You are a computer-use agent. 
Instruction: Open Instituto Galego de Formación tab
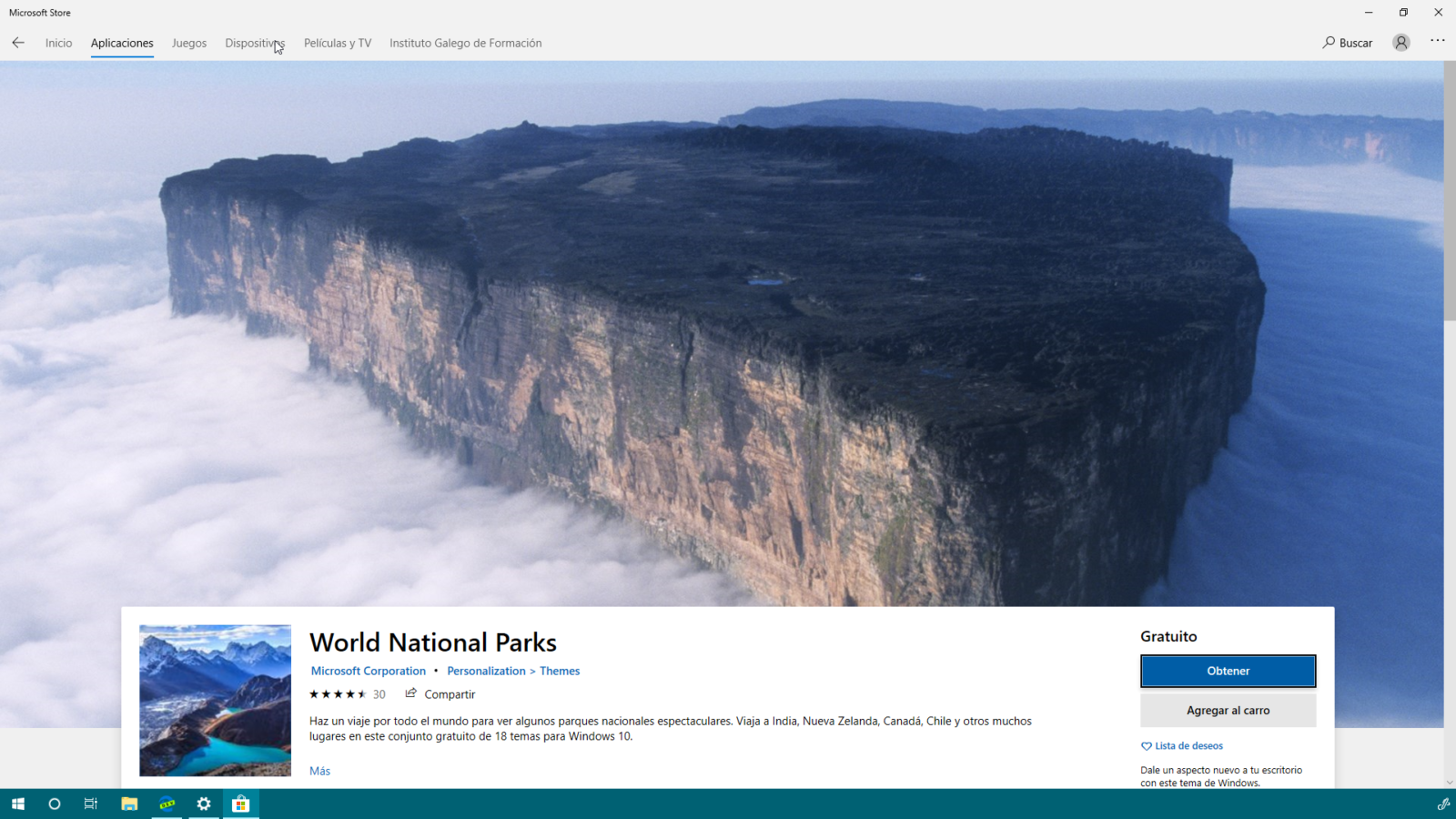click(x=465, y=43)
